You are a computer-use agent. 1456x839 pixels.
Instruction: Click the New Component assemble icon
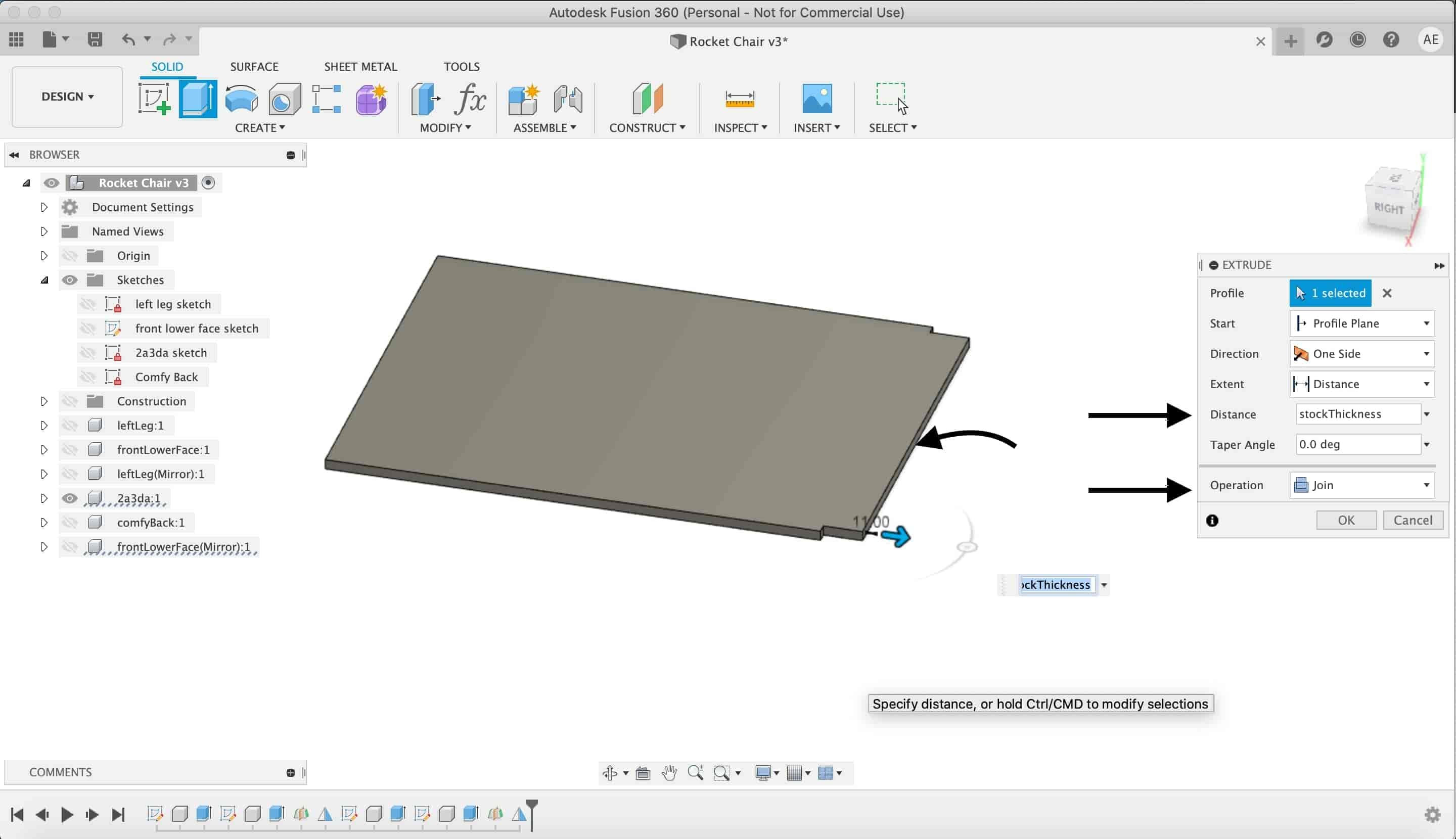click(523, 99)
